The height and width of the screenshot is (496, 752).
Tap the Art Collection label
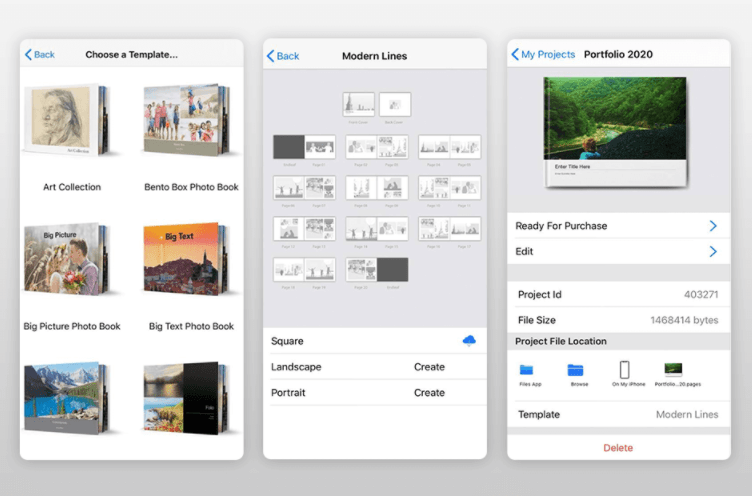click(72, 187)
